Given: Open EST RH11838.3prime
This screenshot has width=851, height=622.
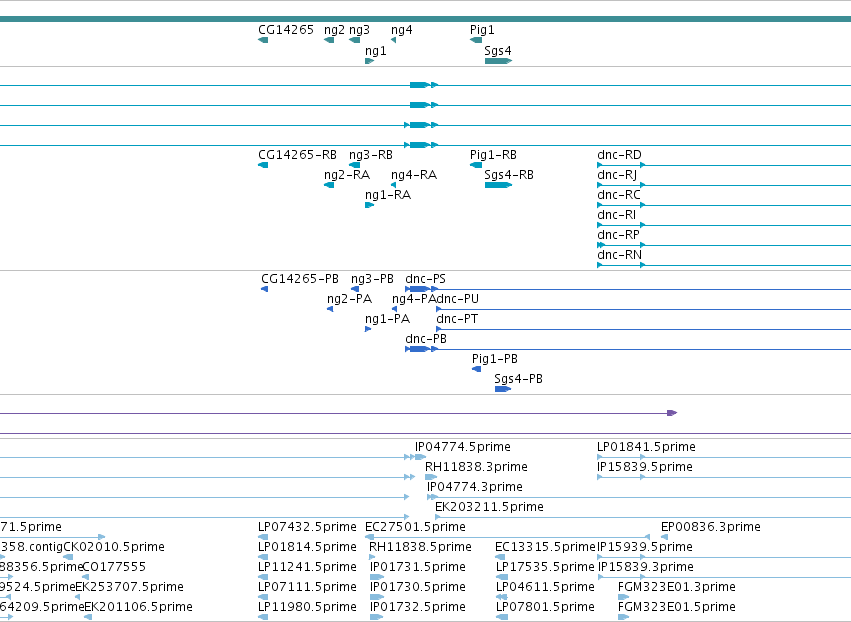Looking at the screenshot, I should [x=476, y=467].
